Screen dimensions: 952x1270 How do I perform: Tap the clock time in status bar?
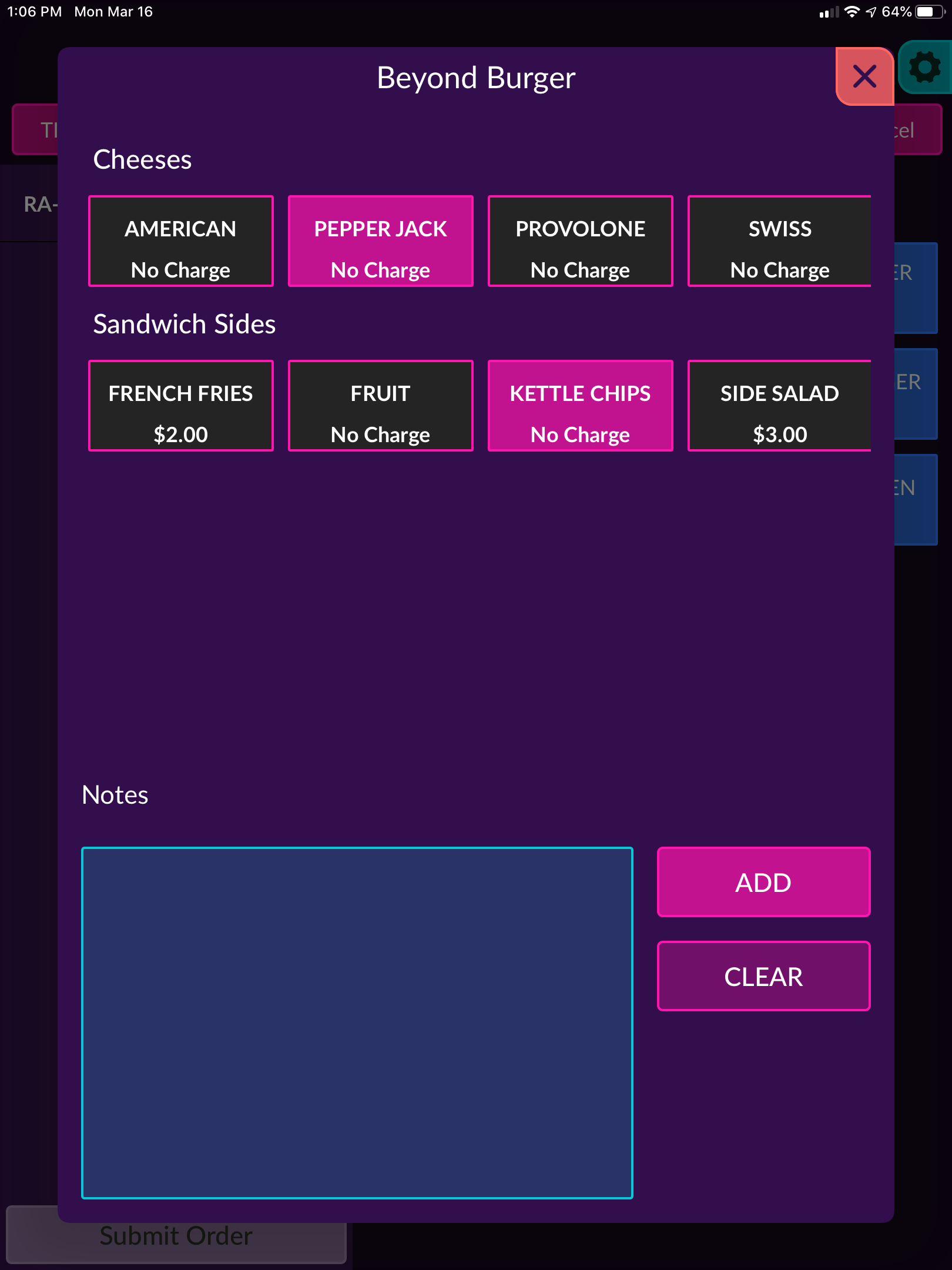tap(34, 12)
